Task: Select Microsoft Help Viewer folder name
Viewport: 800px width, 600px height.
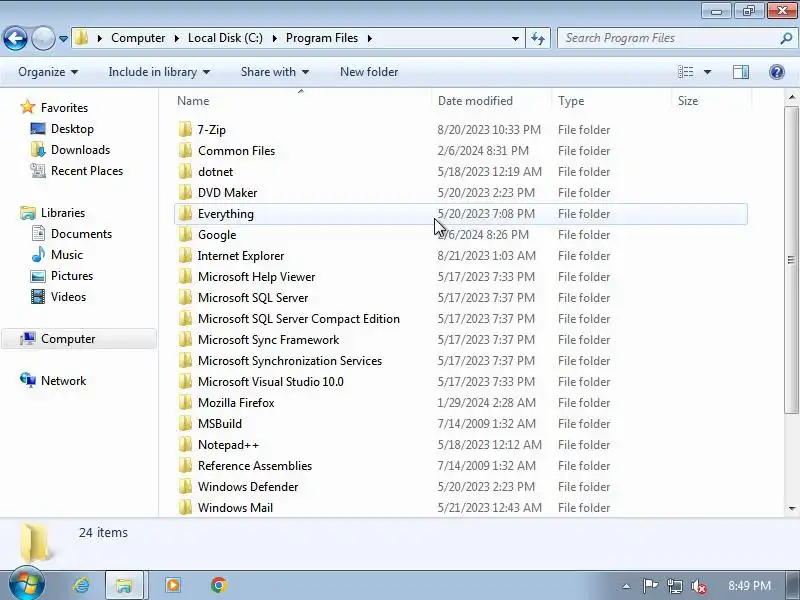Action: click(256, 277)
